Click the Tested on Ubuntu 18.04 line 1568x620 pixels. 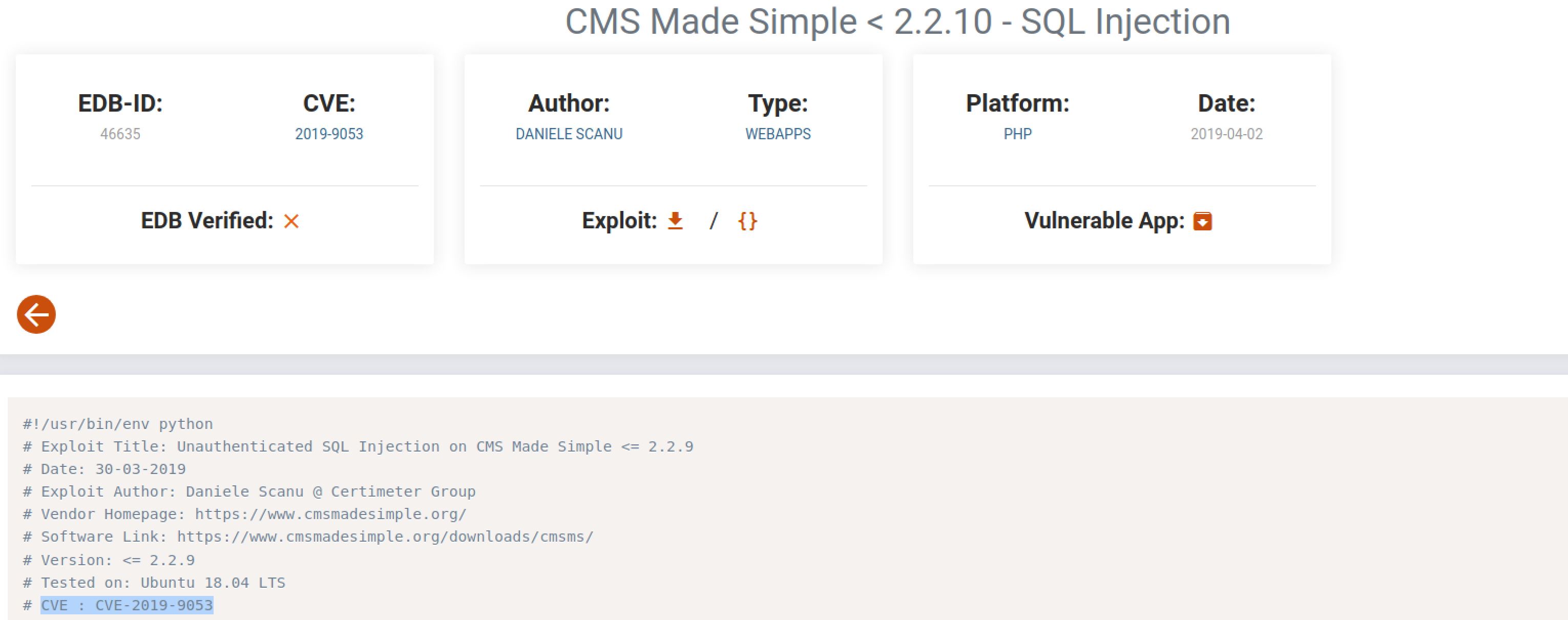coord(154,583)
